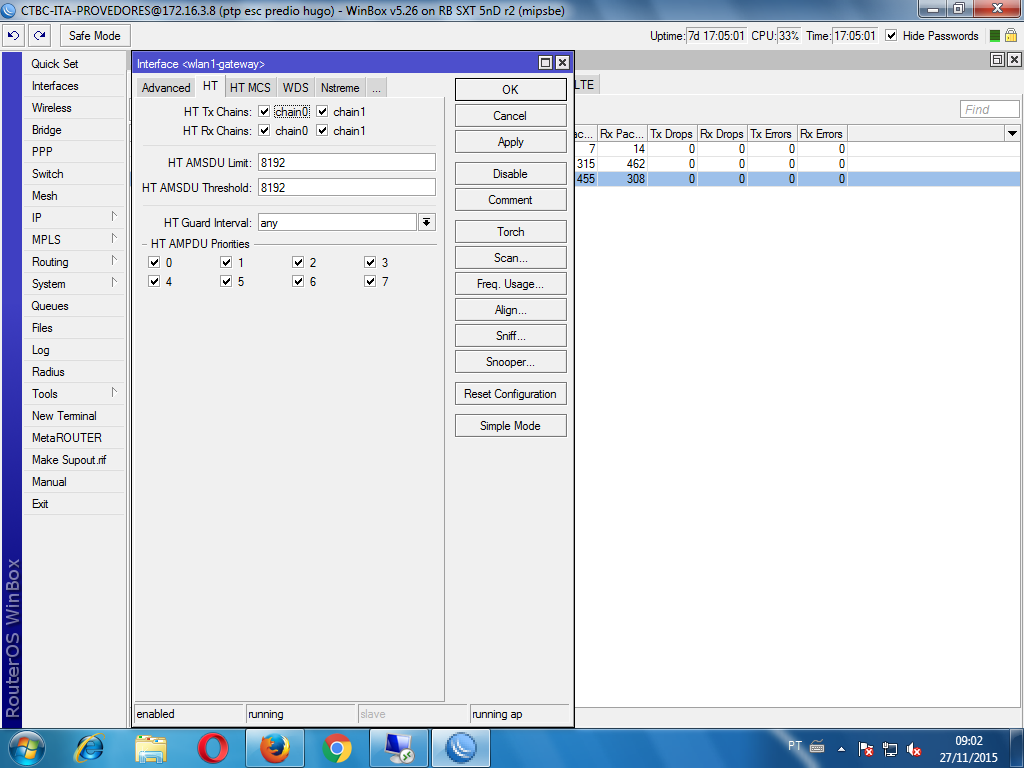Click the on-screen keyboard tray icon
Image resolution: width=1024 pixels, height=768 pixels.
(x=817, y=746)
